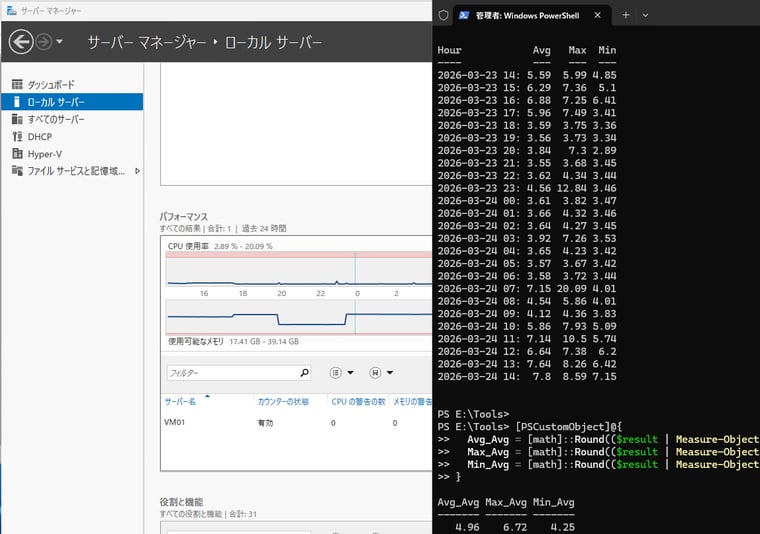Sort by メモリの警告 column header

click(x=412, y=402)
